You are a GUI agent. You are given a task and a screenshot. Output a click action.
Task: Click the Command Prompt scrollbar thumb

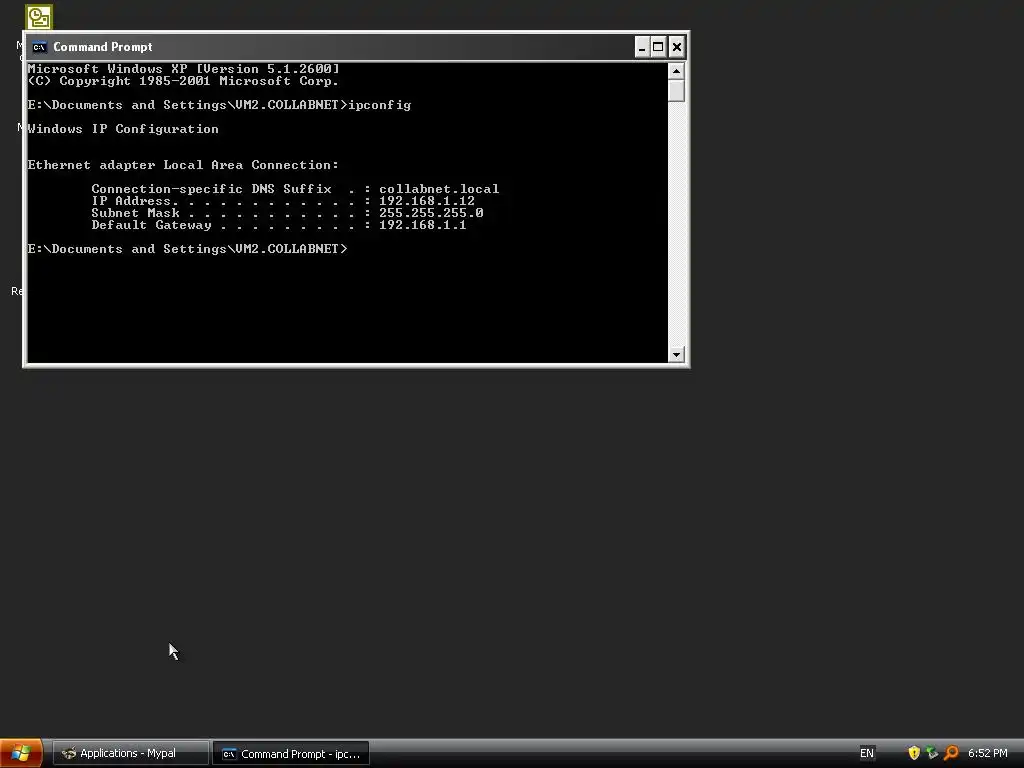coord(677,91)
